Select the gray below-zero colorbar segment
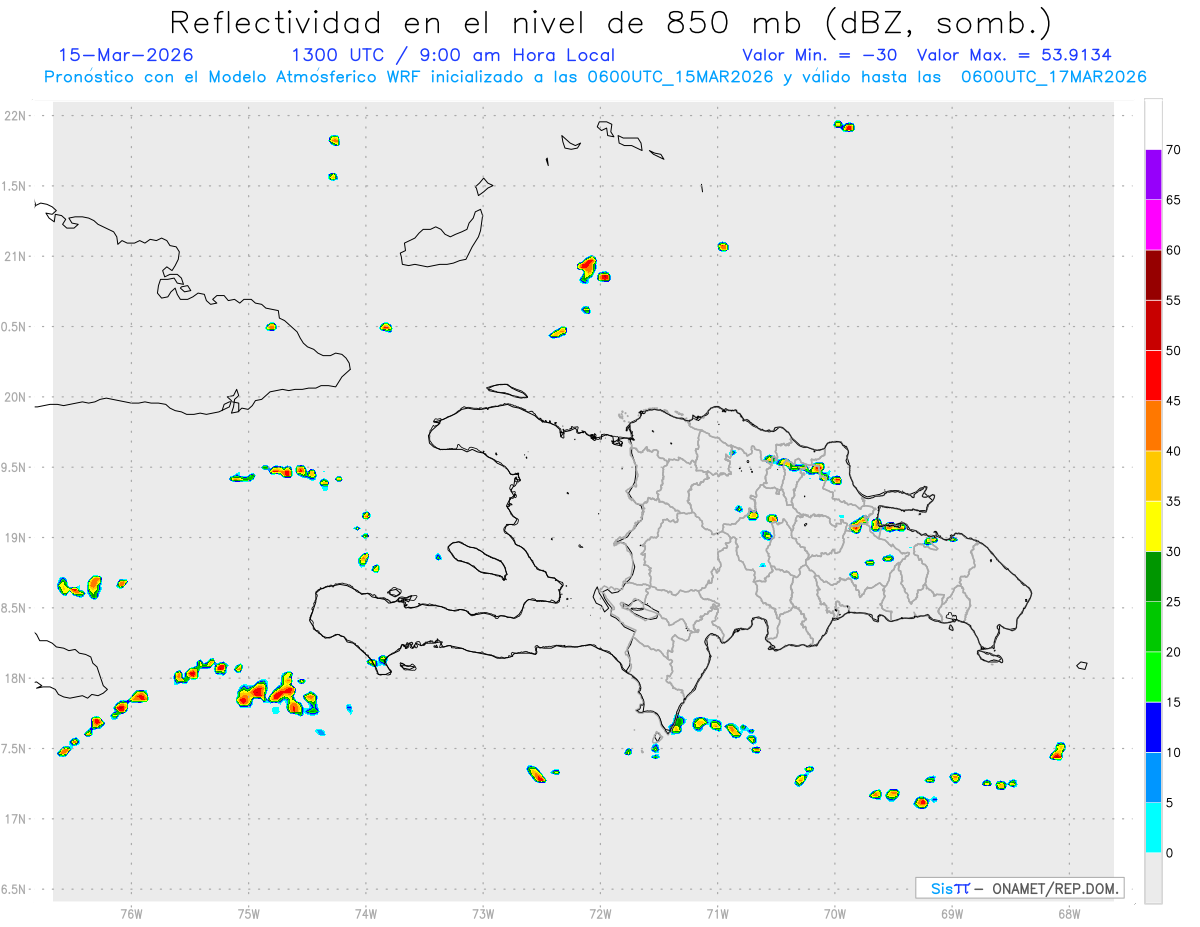Viewport: 1200px width, 927px height. point(1153,878)
